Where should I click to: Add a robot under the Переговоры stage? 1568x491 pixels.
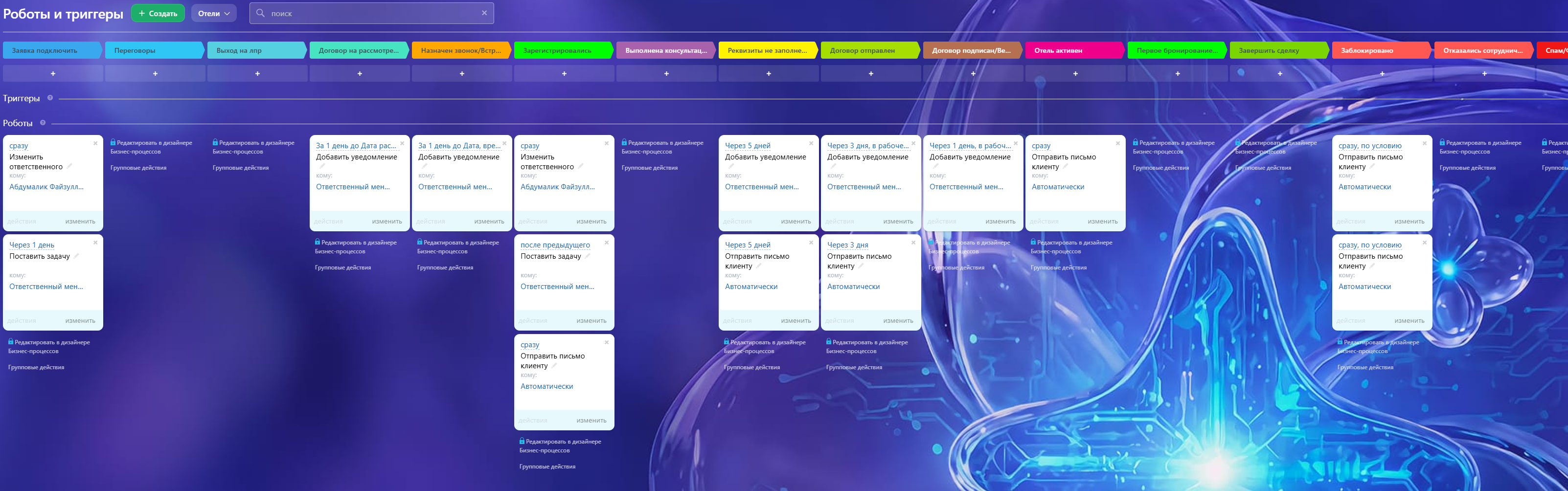[155, 74]
